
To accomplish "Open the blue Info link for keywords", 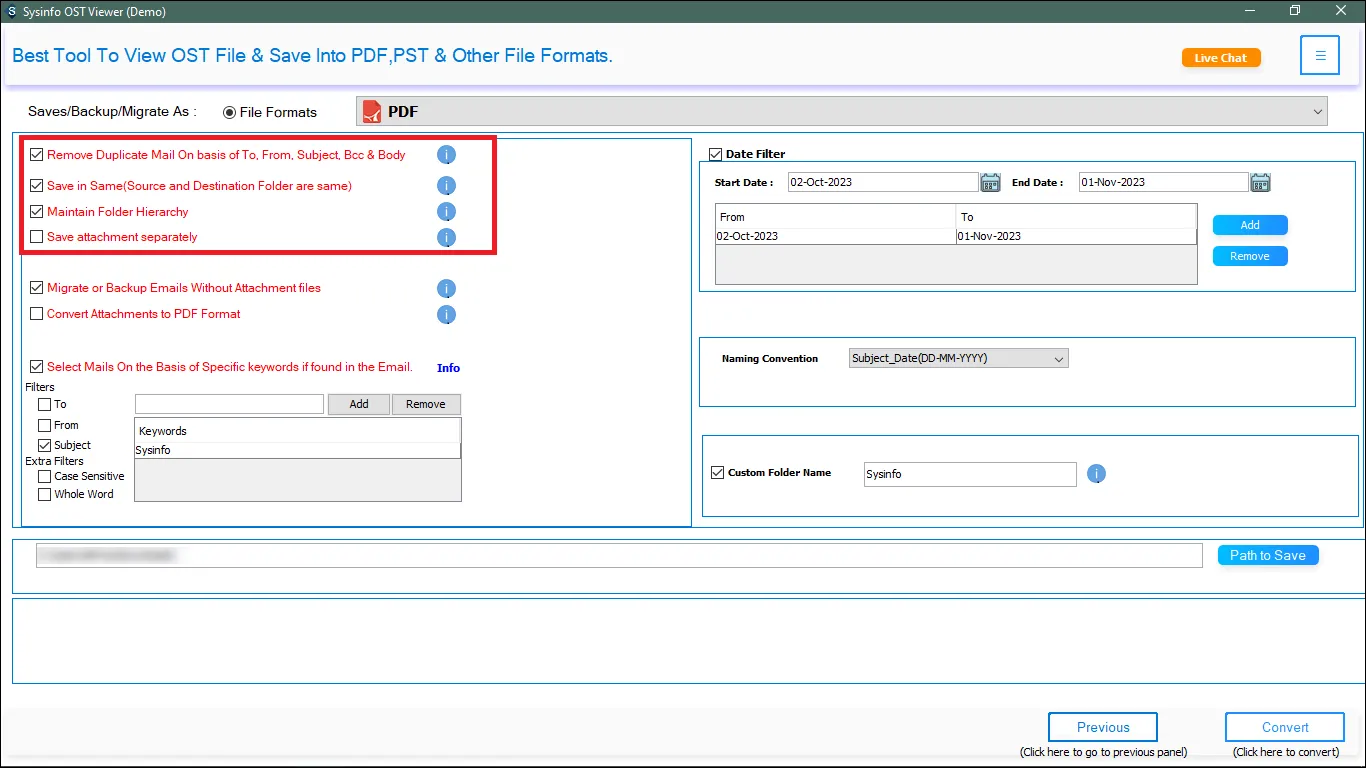I will (448, 368).
